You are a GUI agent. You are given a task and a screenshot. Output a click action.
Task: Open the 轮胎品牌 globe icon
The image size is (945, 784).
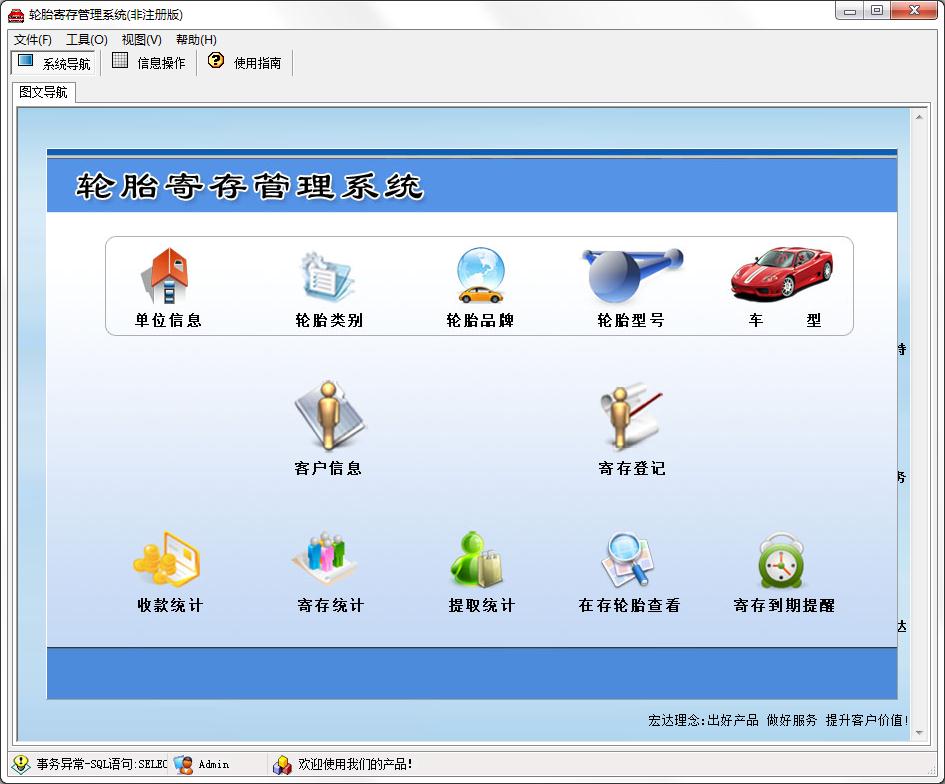480,275
